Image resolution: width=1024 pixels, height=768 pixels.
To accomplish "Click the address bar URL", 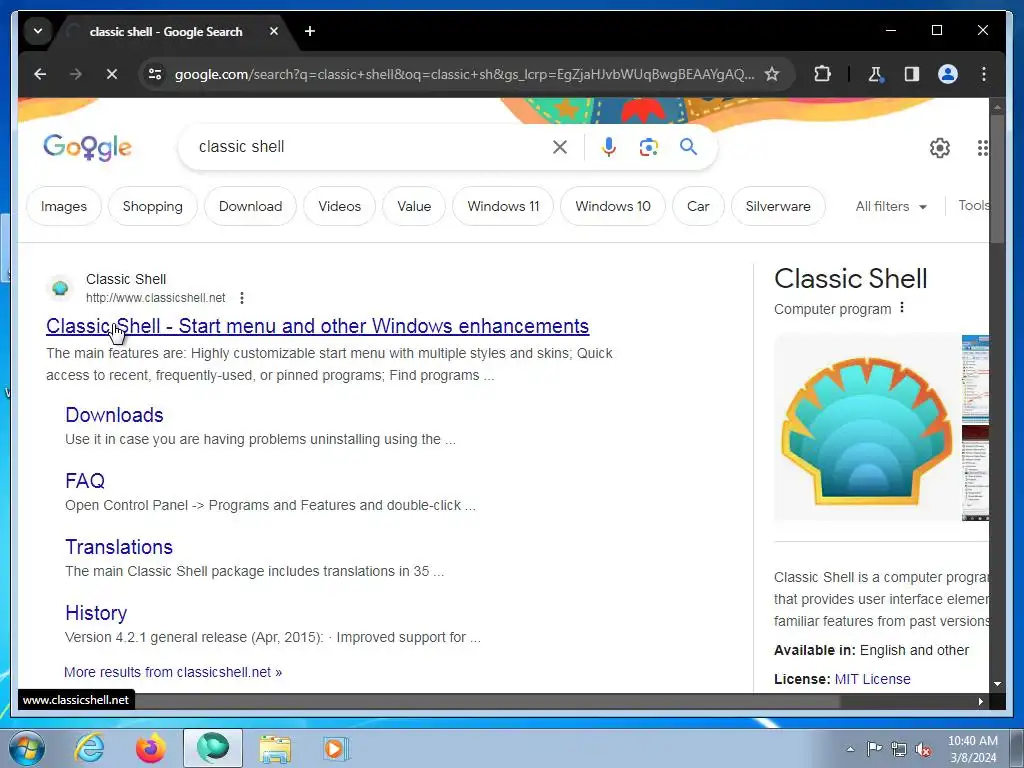I will (464, 74).
